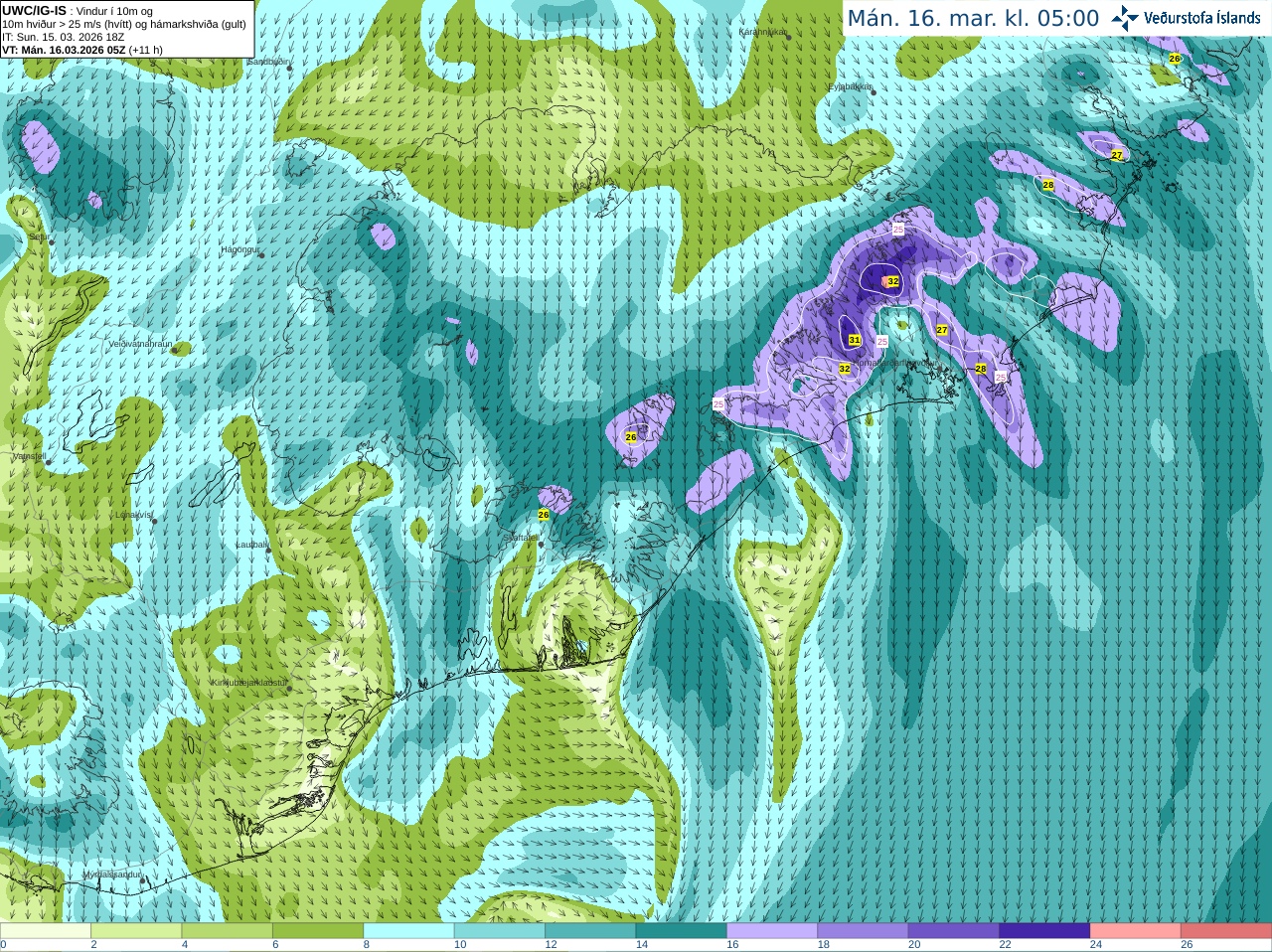Pick the 6–8 m/s olive green legend swatch
Viewport: 1272px width, 952px height.
318,931
